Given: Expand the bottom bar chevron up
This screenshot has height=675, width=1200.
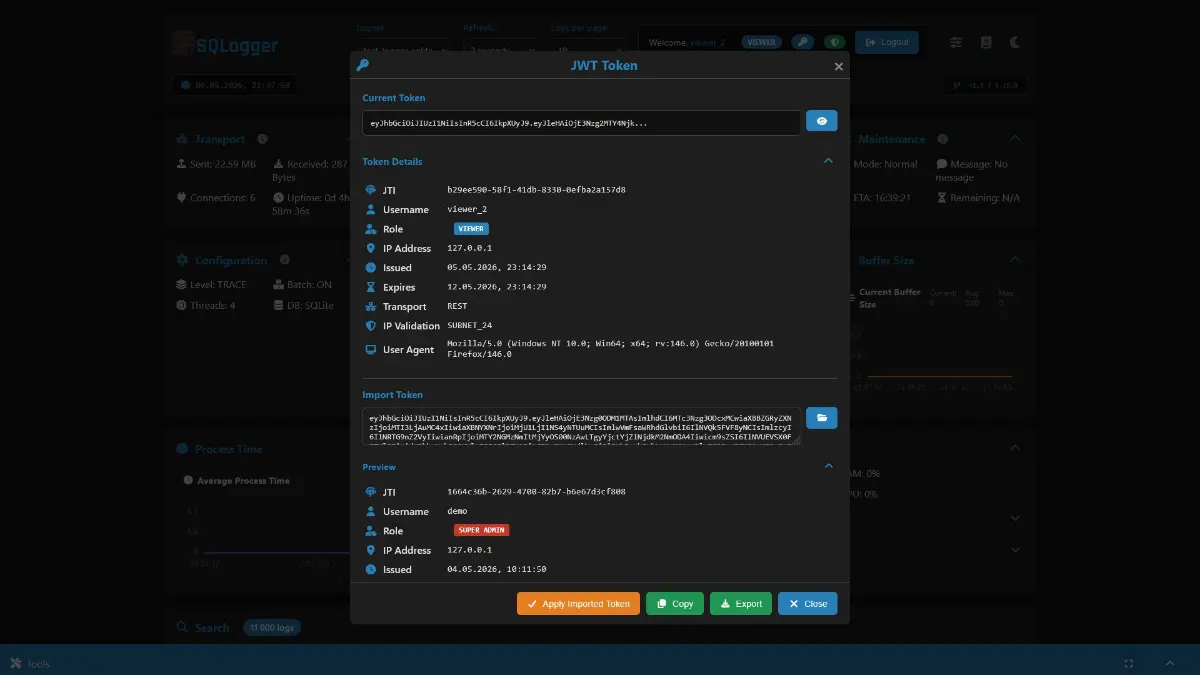Looking at the screenshot, I should pos(1170,663).
